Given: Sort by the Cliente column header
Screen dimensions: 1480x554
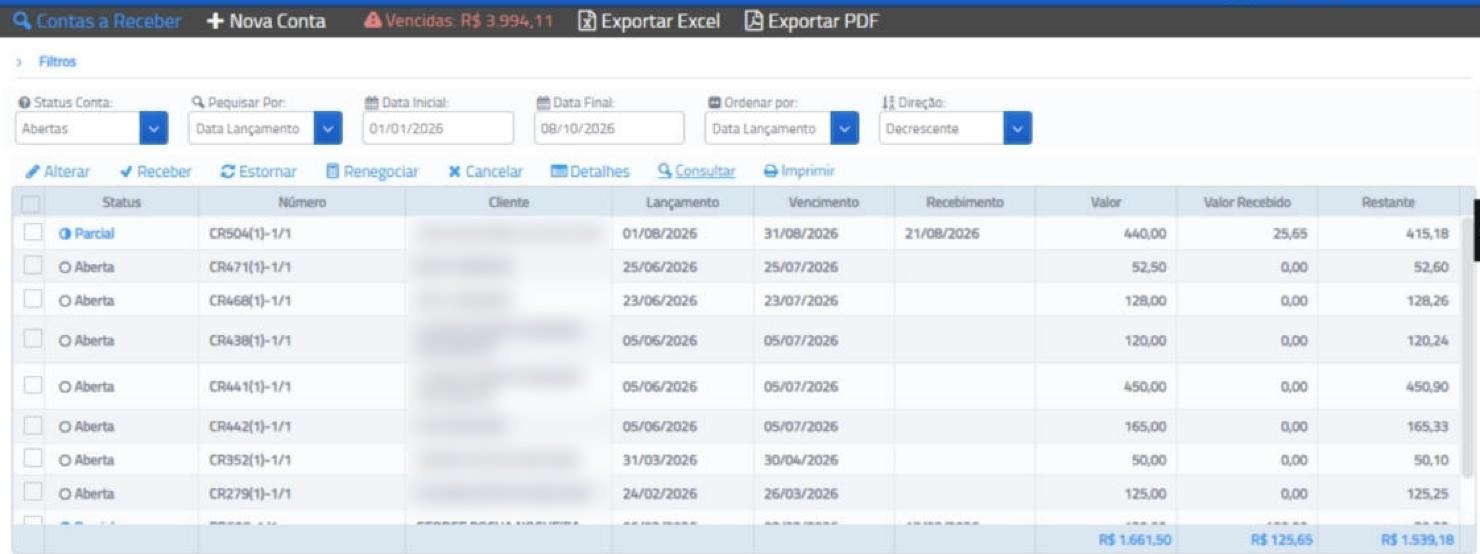Looking at the screenshot, I should 509,202.
